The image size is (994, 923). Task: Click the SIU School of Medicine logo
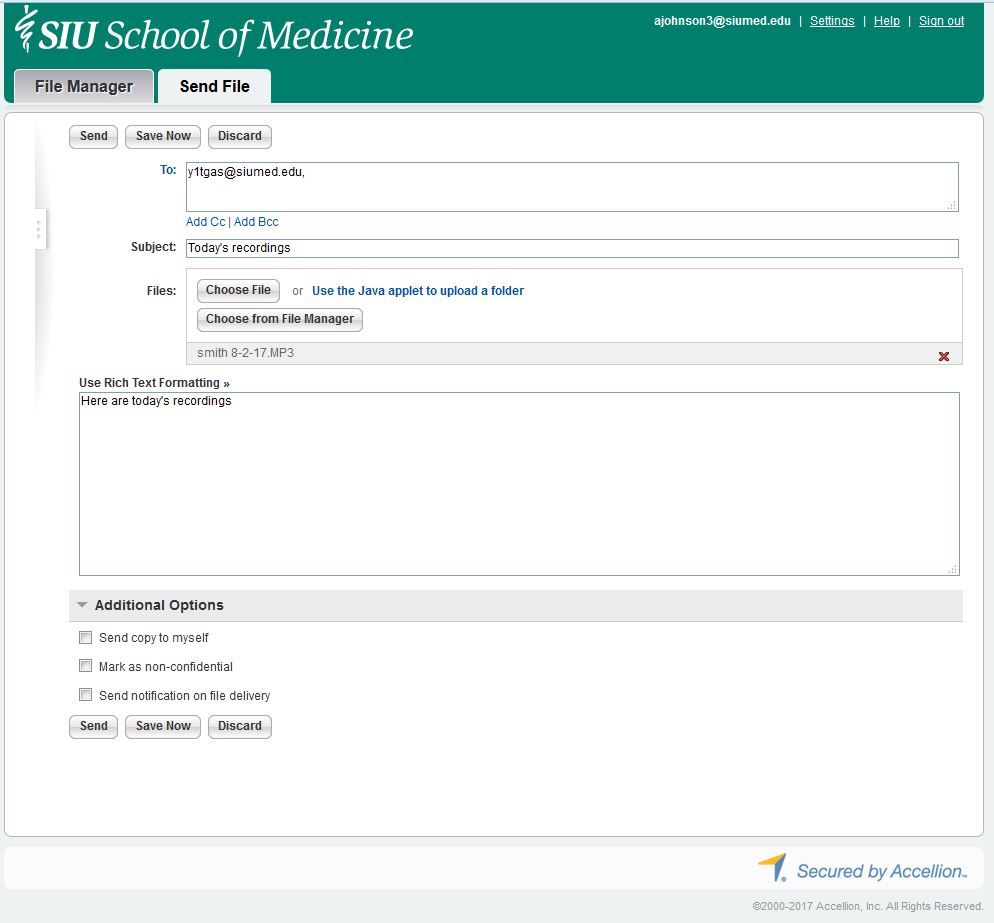pyautogui.click(x=214, y=33)
